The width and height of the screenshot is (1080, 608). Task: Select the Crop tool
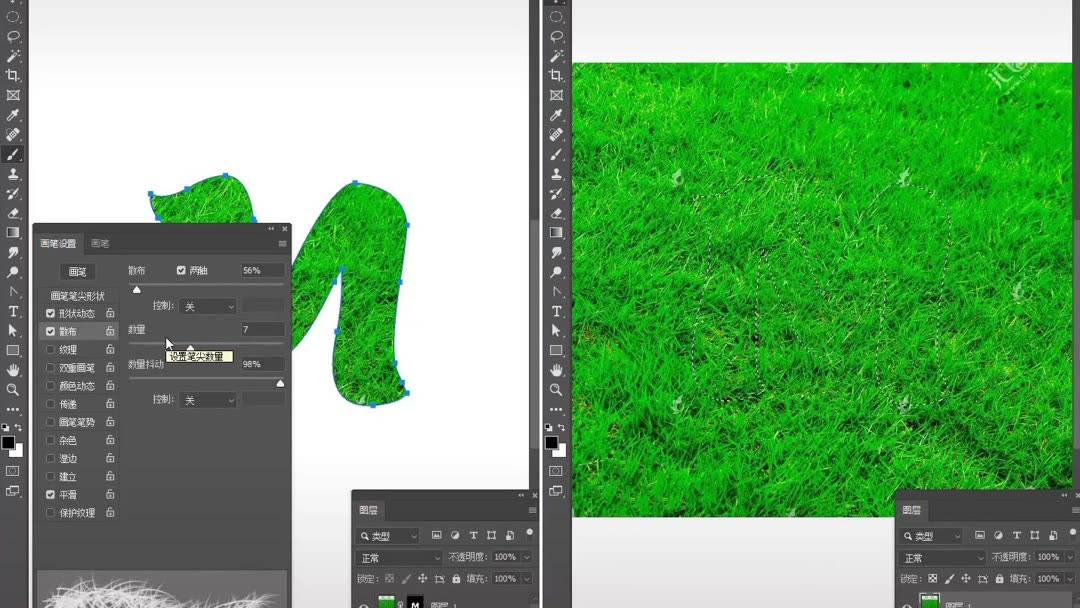click(x=12, y=75)
